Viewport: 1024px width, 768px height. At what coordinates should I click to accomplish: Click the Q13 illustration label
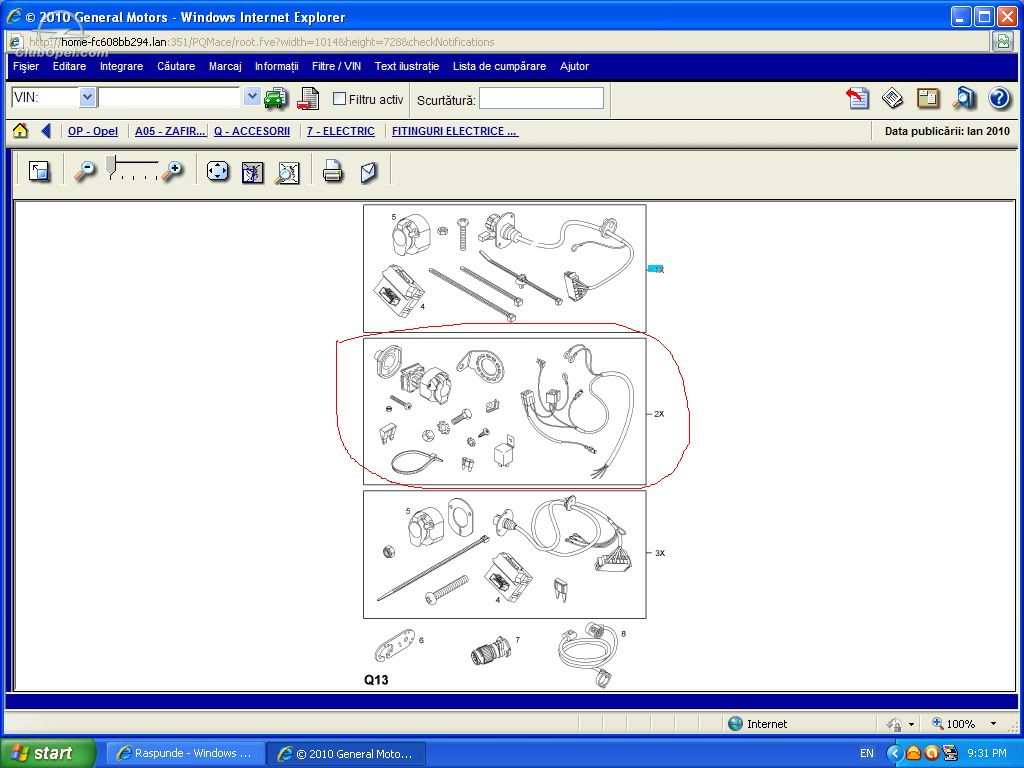click(x=376, y=680)
